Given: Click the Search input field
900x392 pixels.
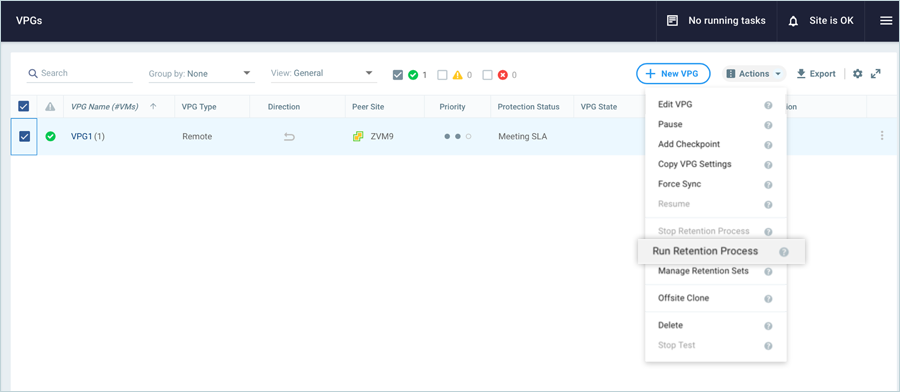Looking at the screenshot, I should [80, 73].
